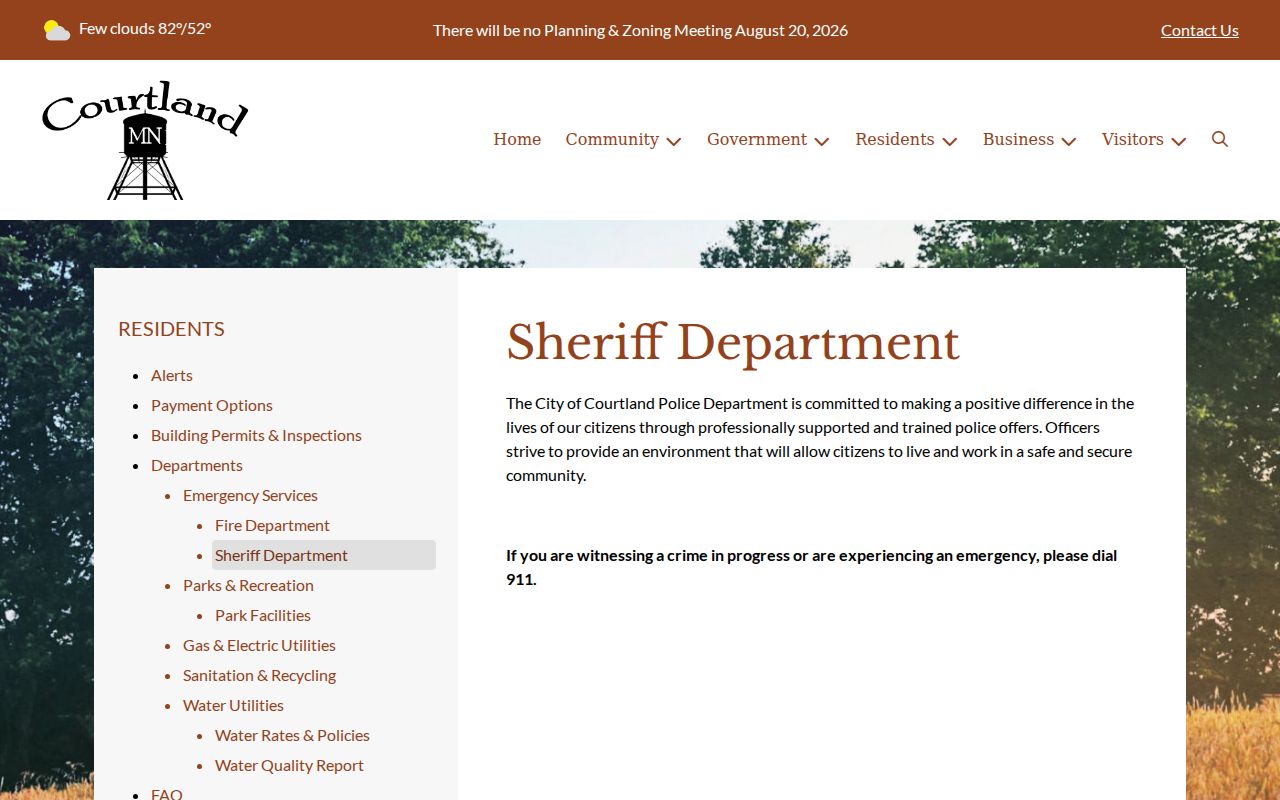Image resolution: width=1280 pixels, height=800 pixels.
Task: Click the weather cloud icon
Action: pyautogui.click(x=57, y=30)
